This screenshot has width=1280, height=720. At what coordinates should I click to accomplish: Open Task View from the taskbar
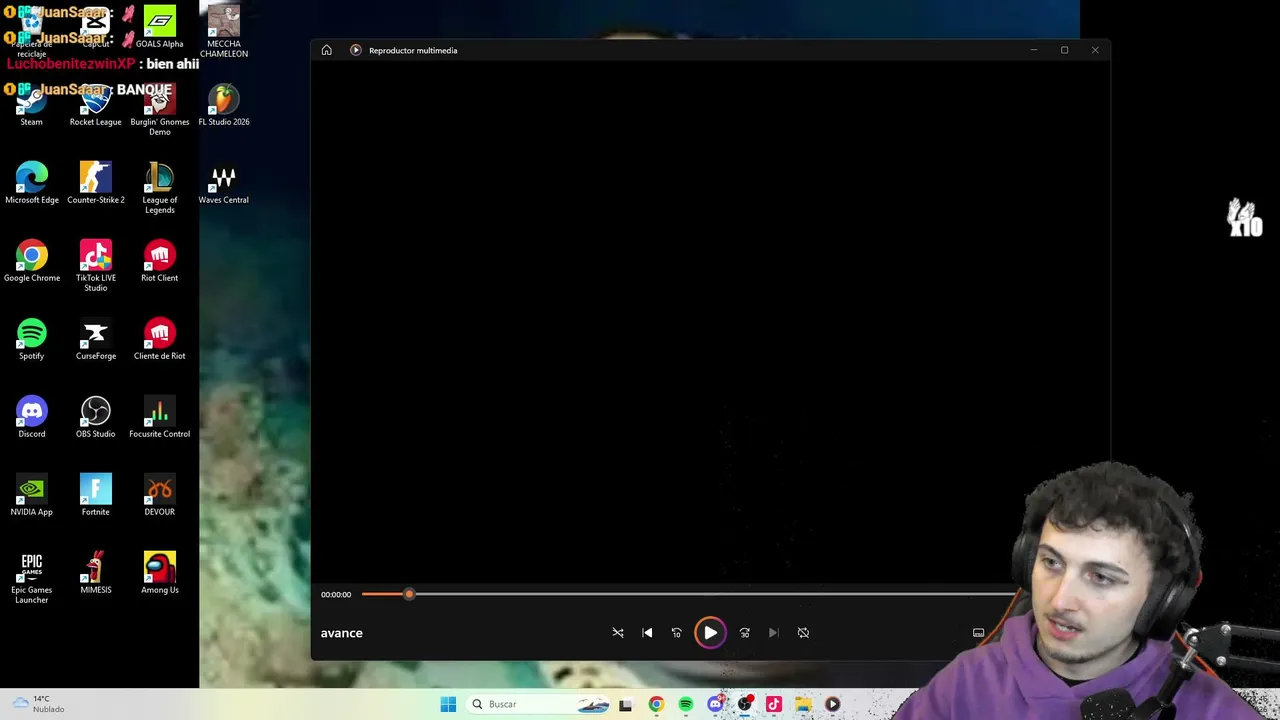(x=626, y=704)
